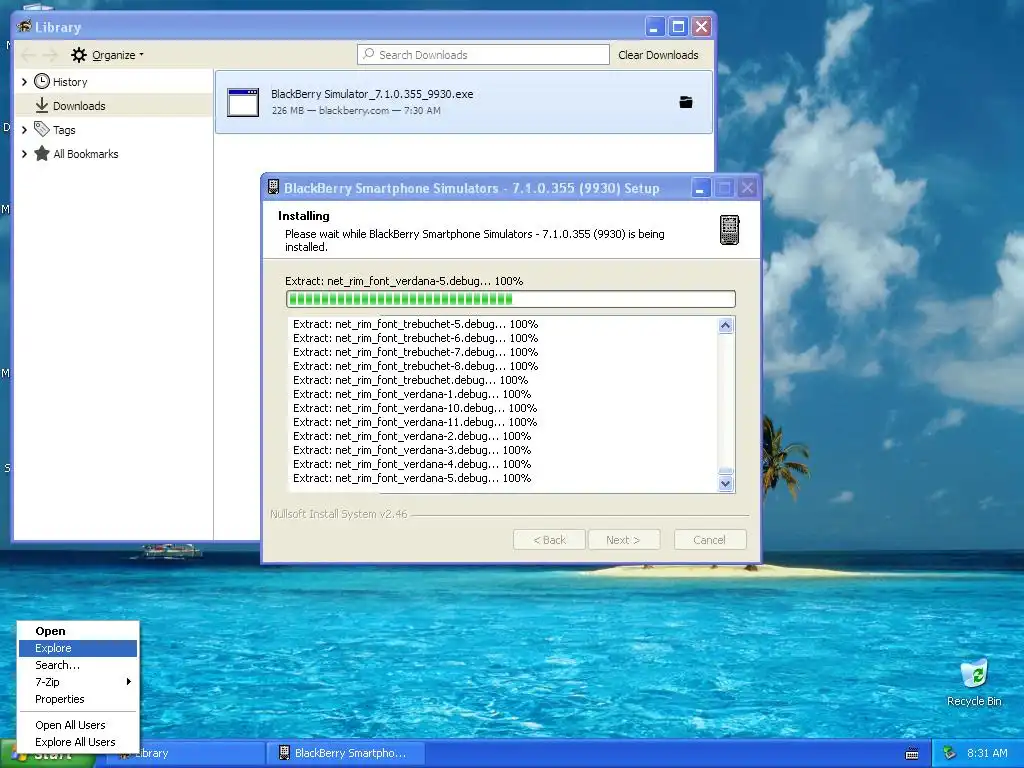
Task: Switch to the BlackBerry Smartpho... taskbar button
Action: 346,753
